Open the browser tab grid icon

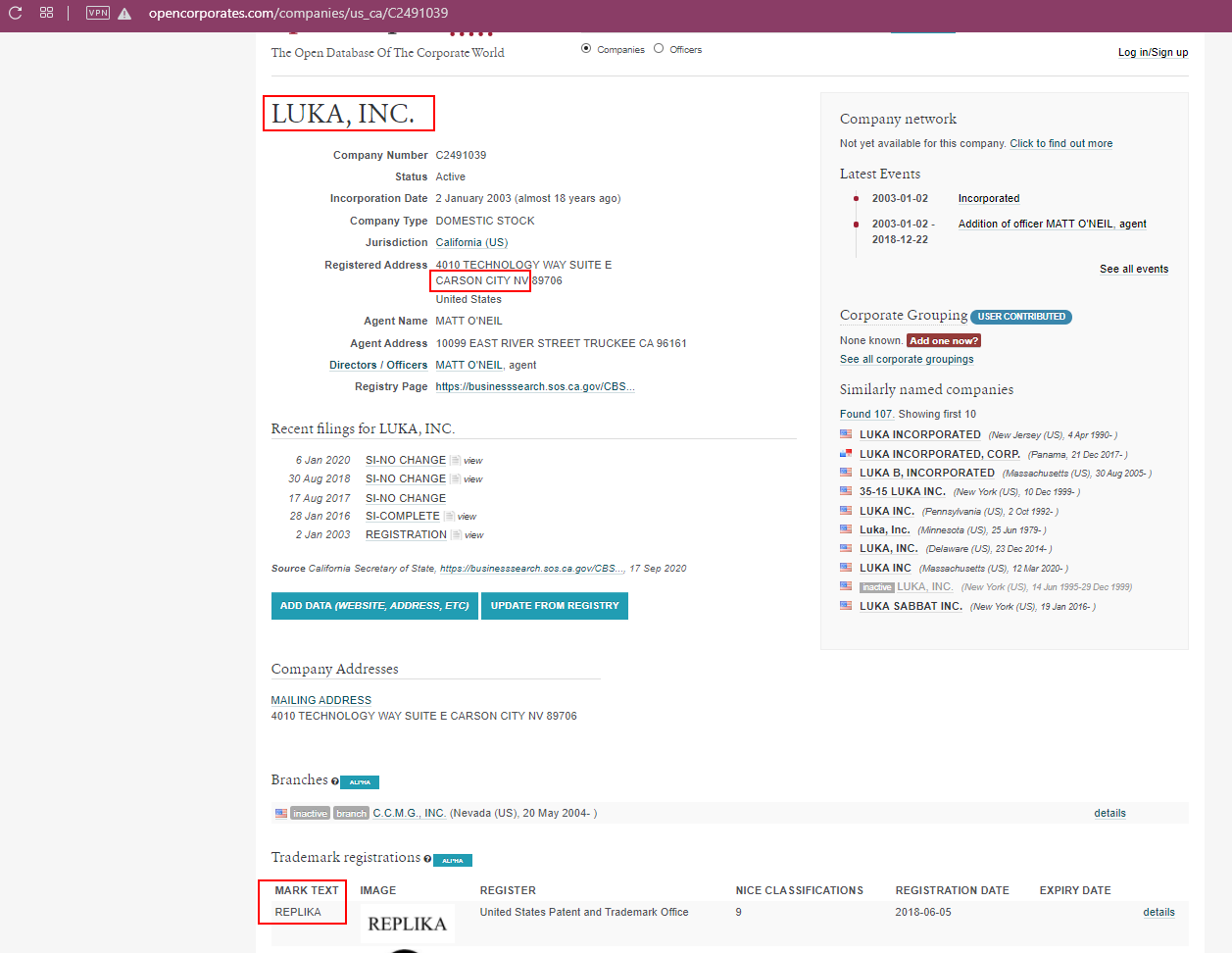tap(46, 13)
